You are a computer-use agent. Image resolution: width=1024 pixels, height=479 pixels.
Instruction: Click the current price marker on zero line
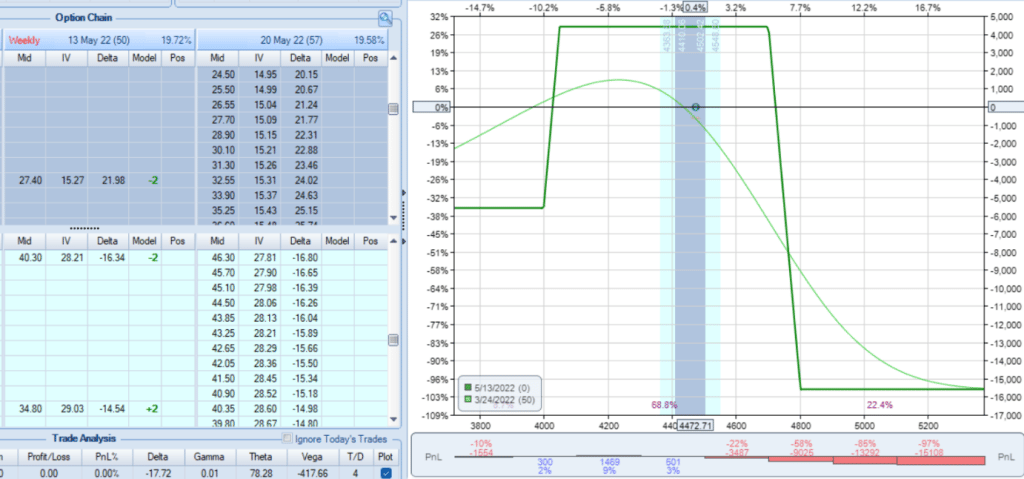(x=696, y=107)
